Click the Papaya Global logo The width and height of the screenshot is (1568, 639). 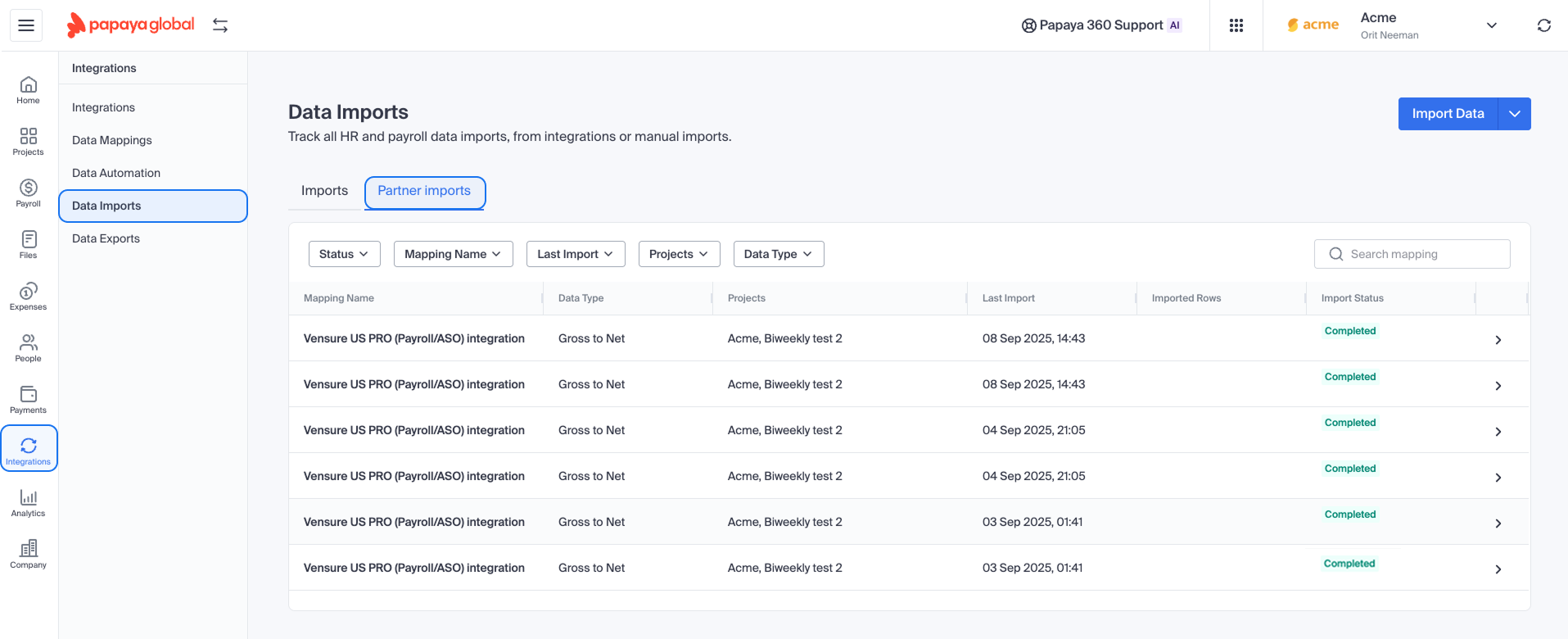point(131,25)
